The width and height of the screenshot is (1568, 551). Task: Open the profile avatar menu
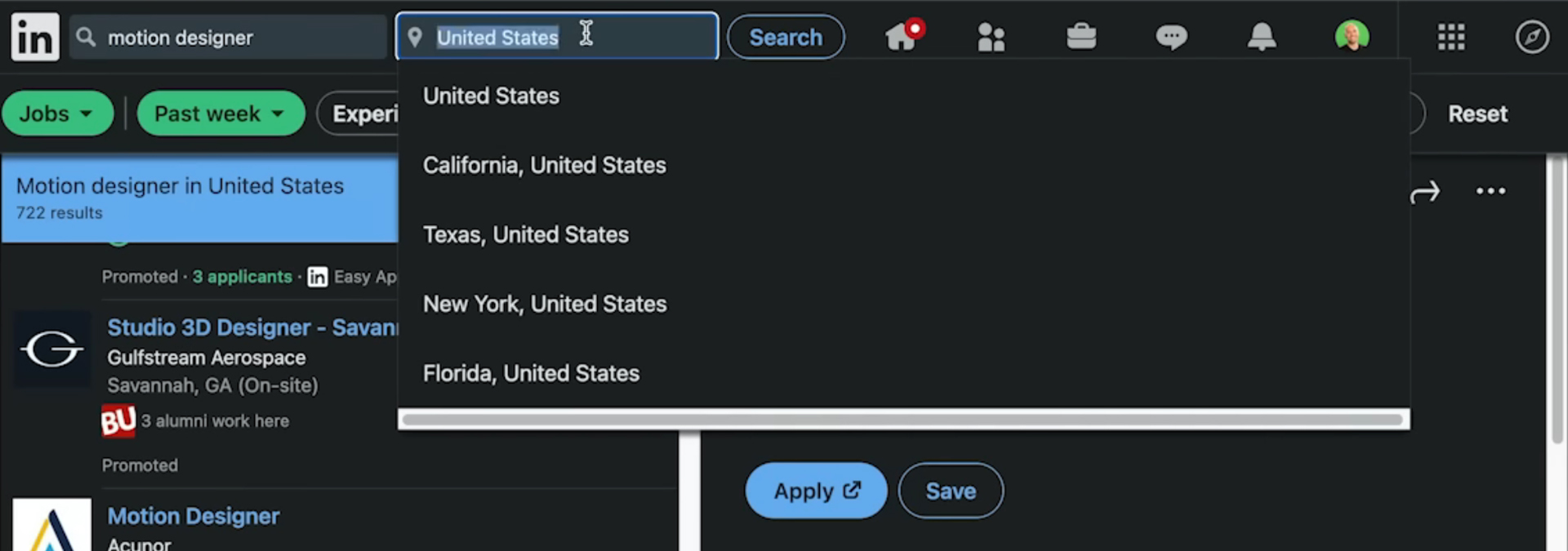click(1352, 37)
